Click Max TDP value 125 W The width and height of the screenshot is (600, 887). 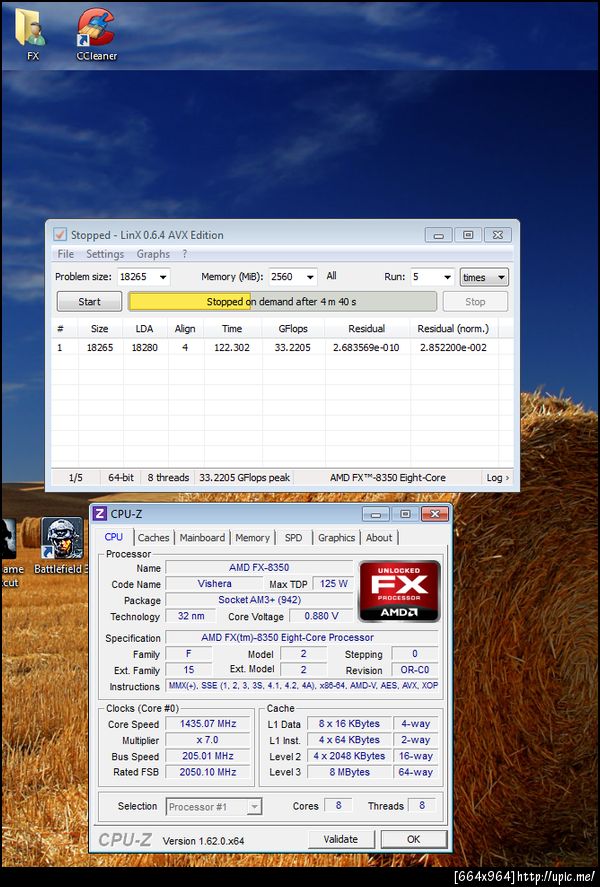point(334,584)
